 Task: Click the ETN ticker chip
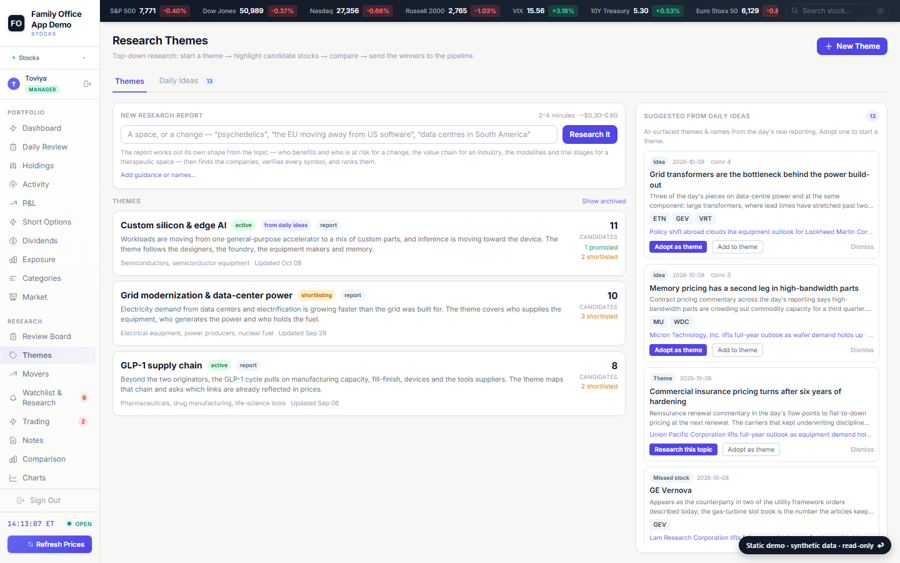pyautogui.click(x=660, y=219)
